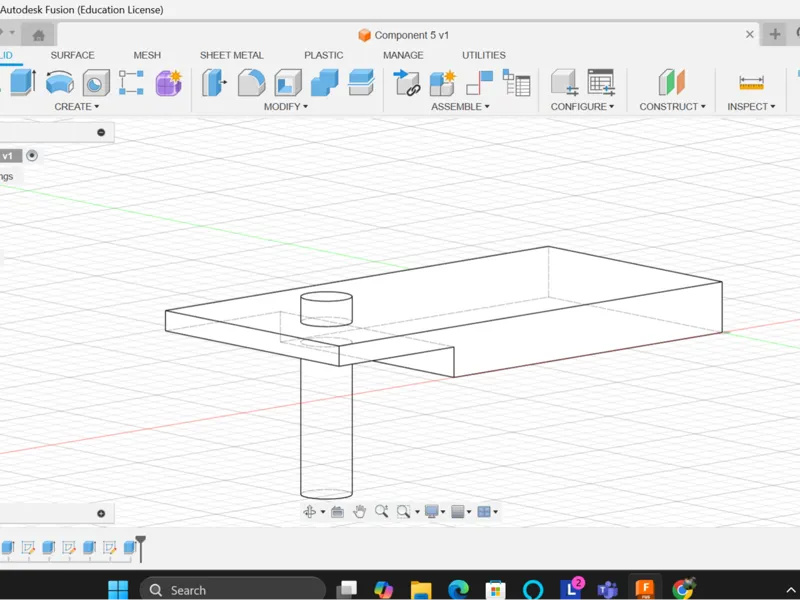Click the Orbit navigation icon
800x600 pixels.
point(309,511)
